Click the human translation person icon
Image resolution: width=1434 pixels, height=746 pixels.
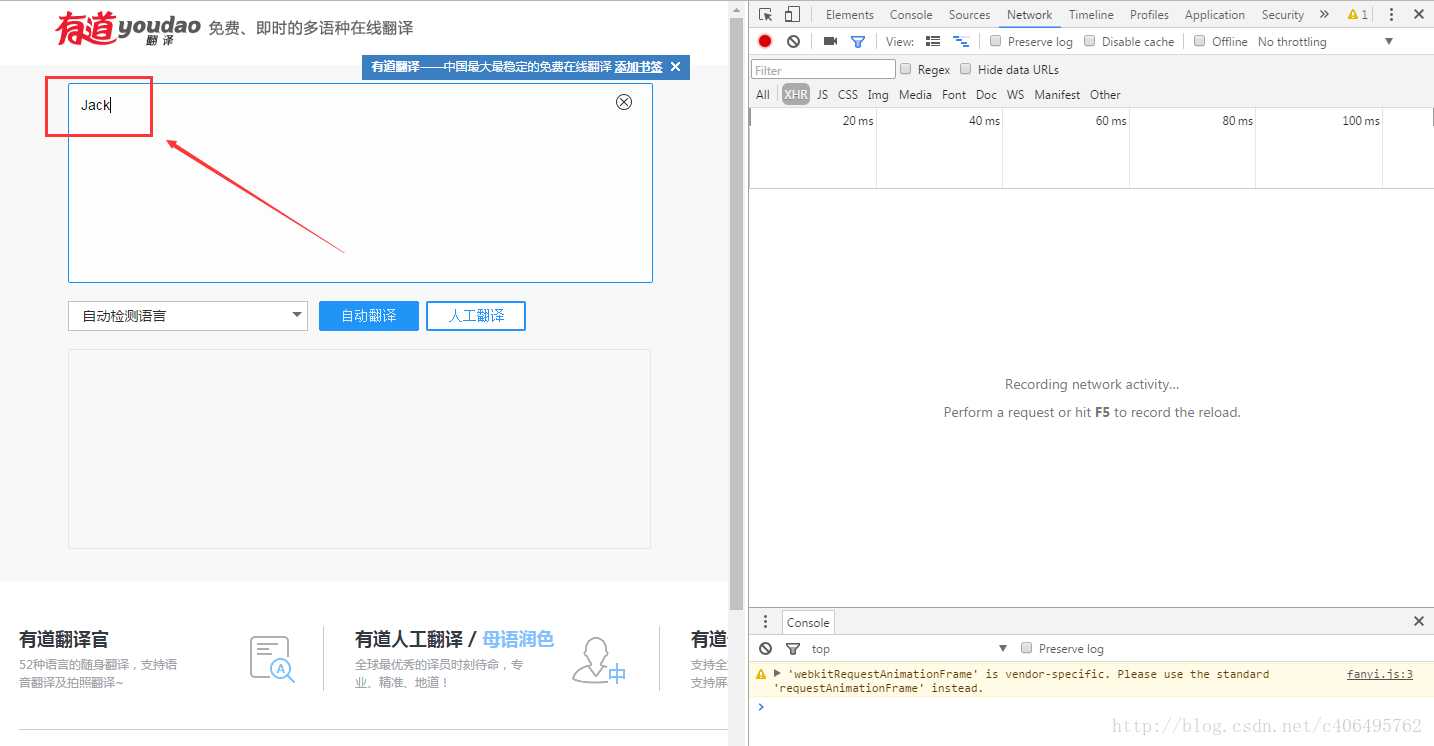[x=598, y=661]
